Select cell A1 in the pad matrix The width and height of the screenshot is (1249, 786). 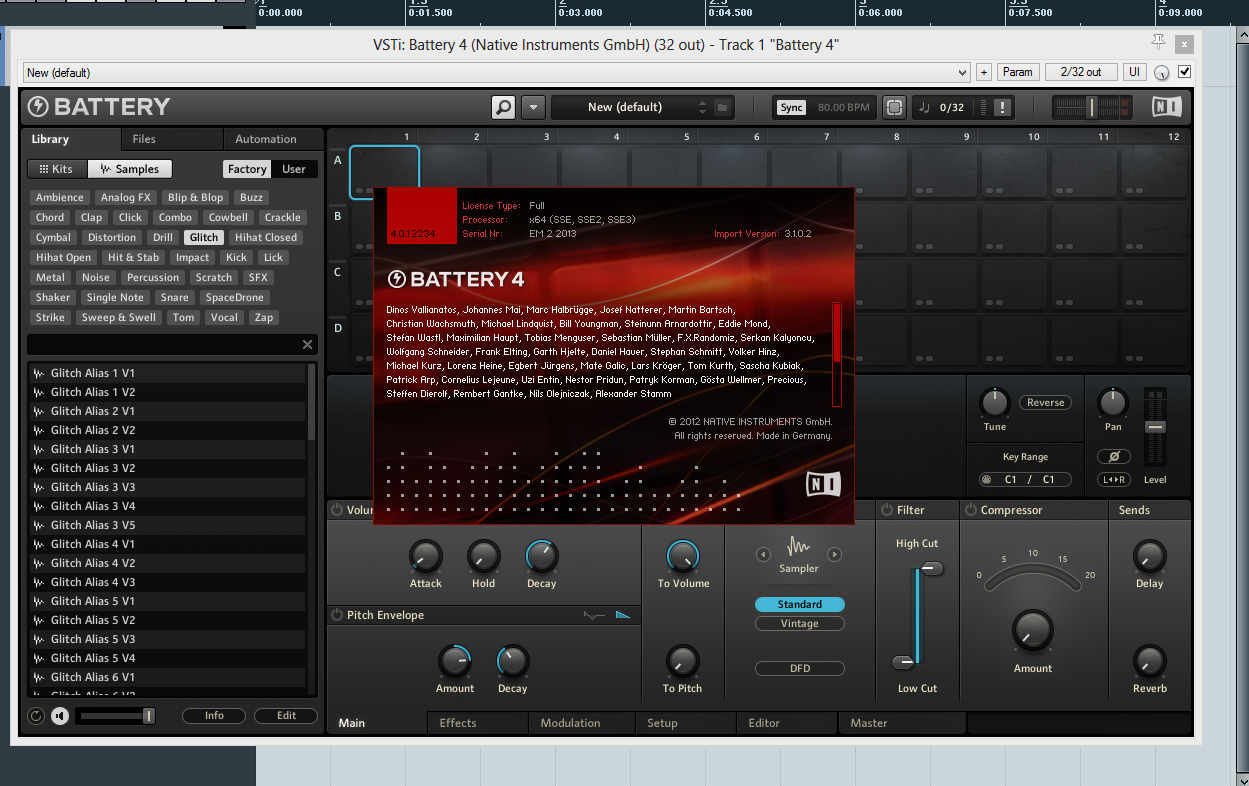(384, 172)
